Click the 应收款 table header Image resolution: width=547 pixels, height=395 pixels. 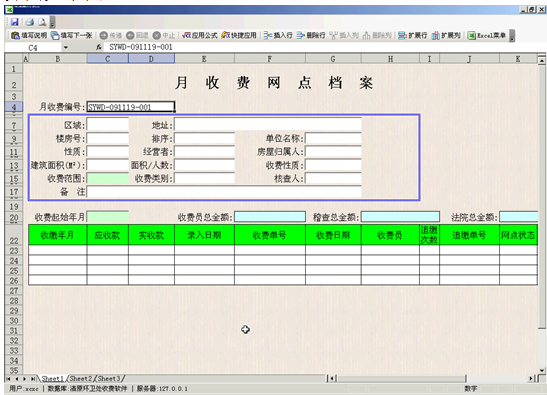coord(107,235)
